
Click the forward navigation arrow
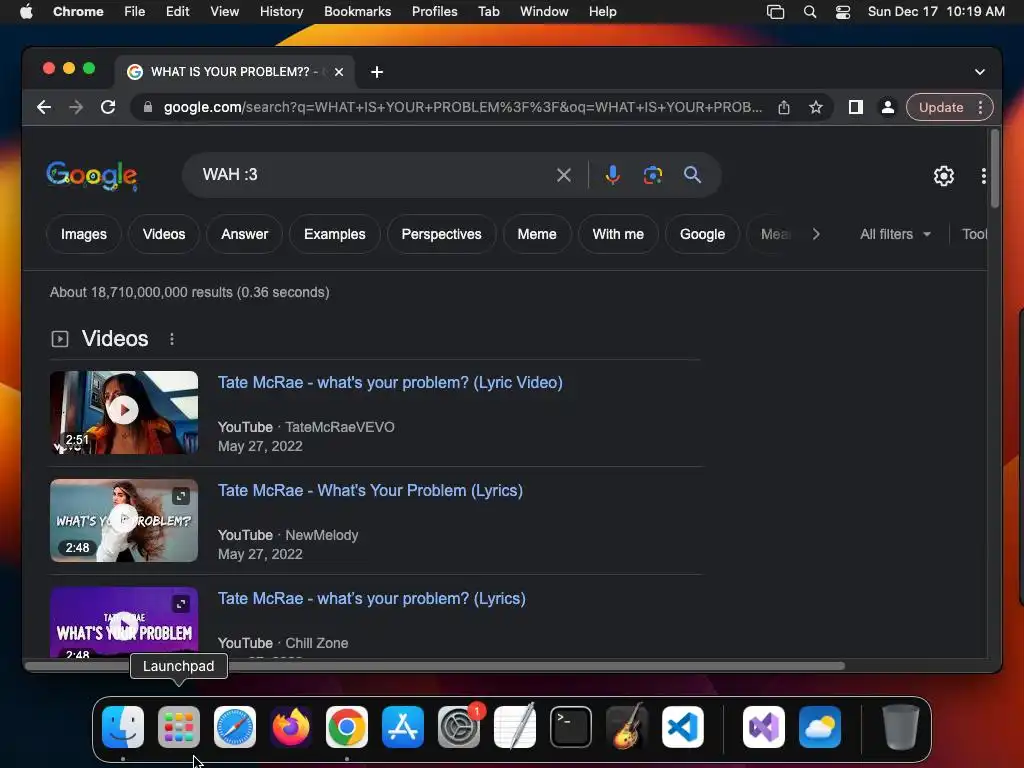click(76, 107)
